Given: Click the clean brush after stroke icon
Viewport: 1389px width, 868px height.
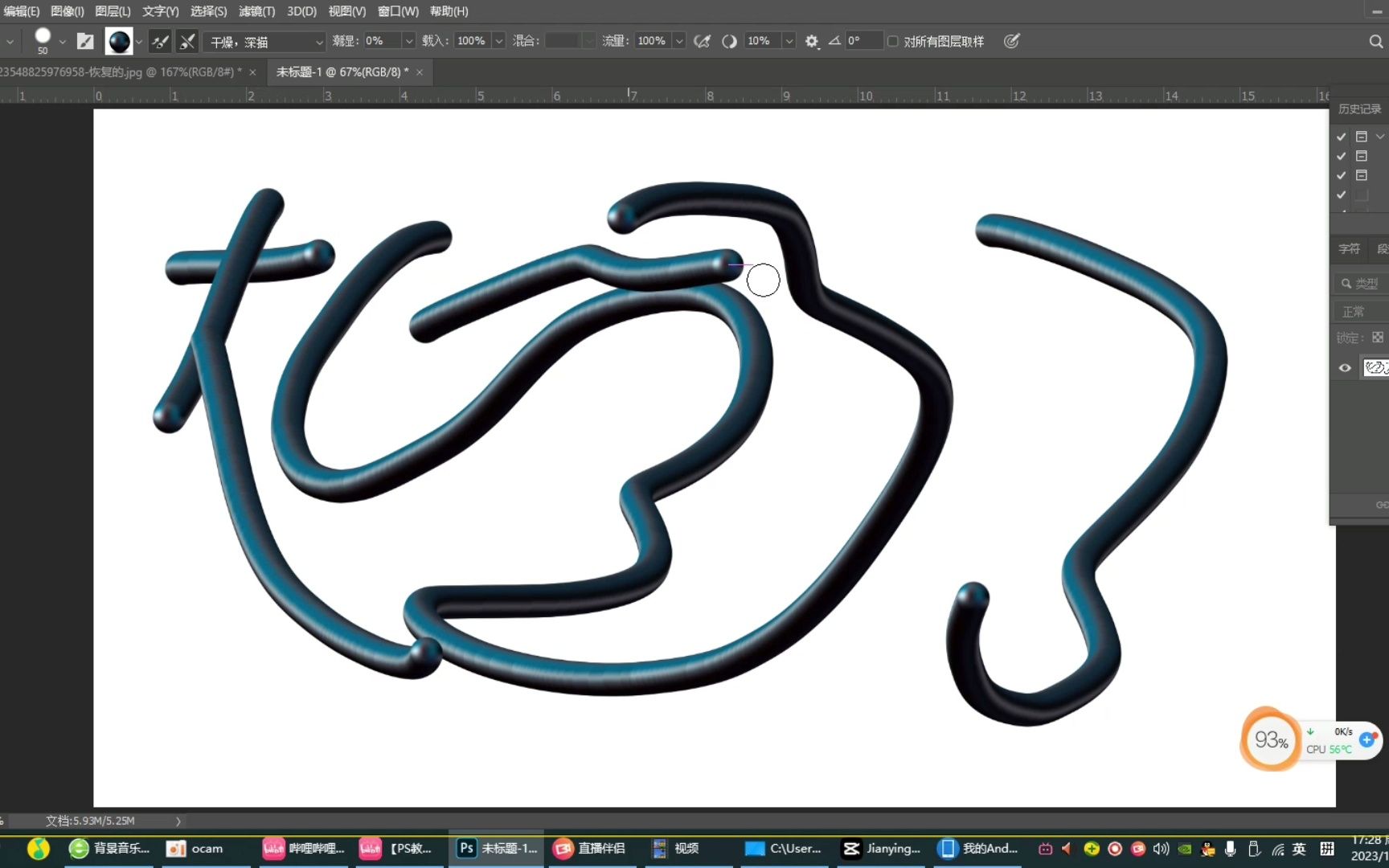Looking at the screenshot, I should [x=186, y=41].
